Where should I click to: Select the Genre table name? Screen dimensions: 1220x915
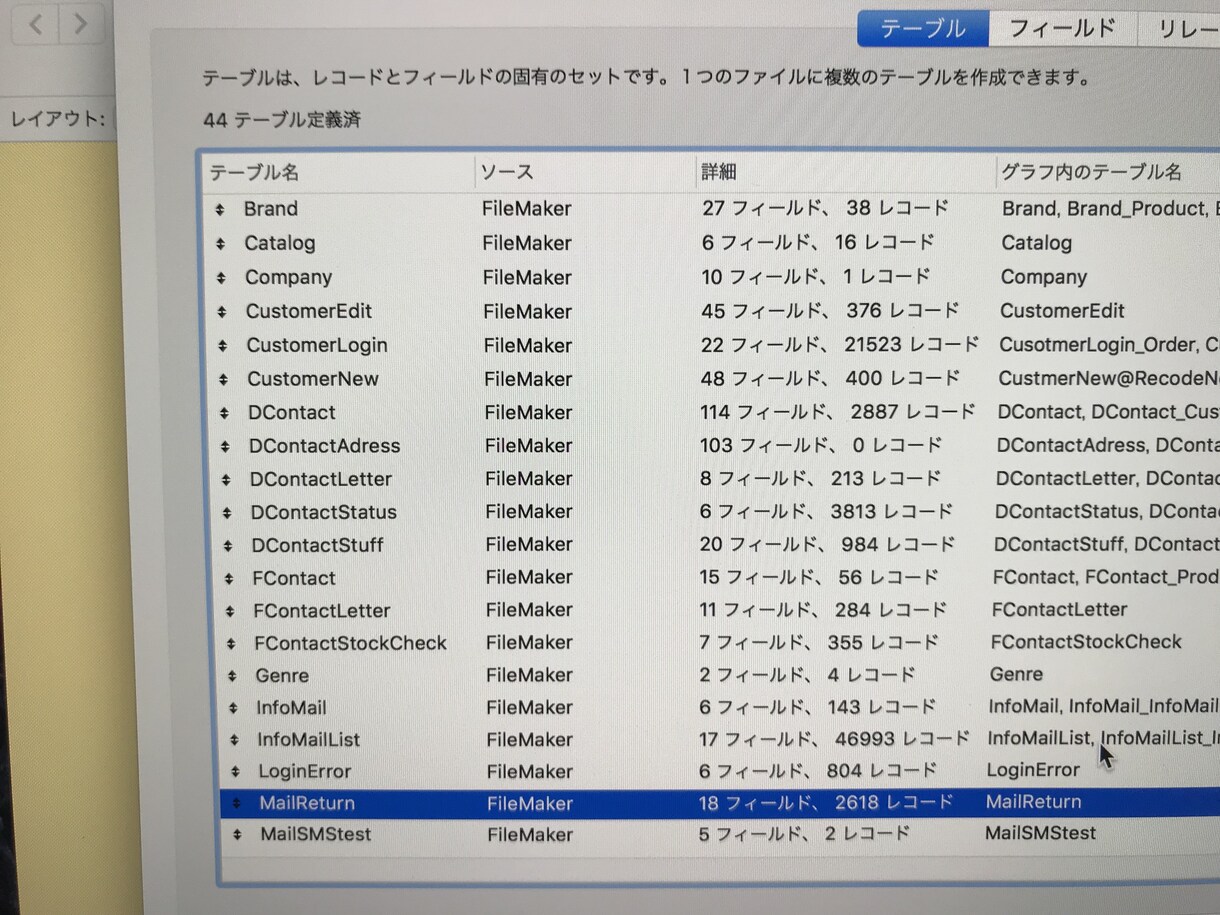[282, 675]
